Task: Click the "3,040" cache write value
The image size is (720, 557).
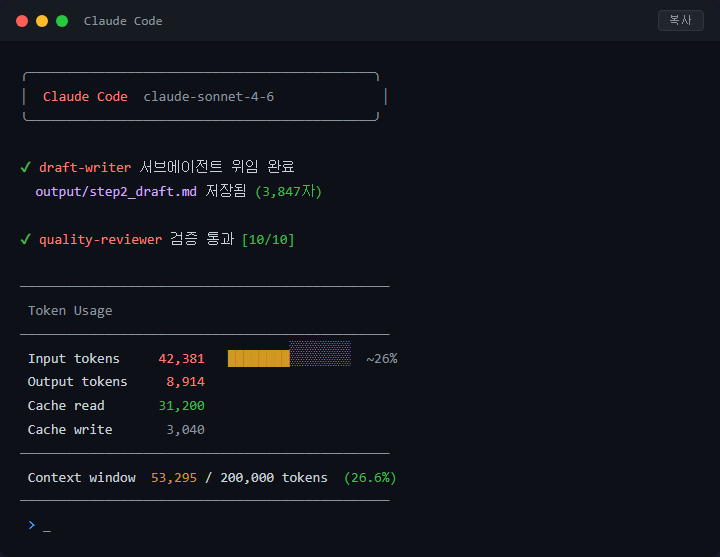Action: click(x=186, y=430)
